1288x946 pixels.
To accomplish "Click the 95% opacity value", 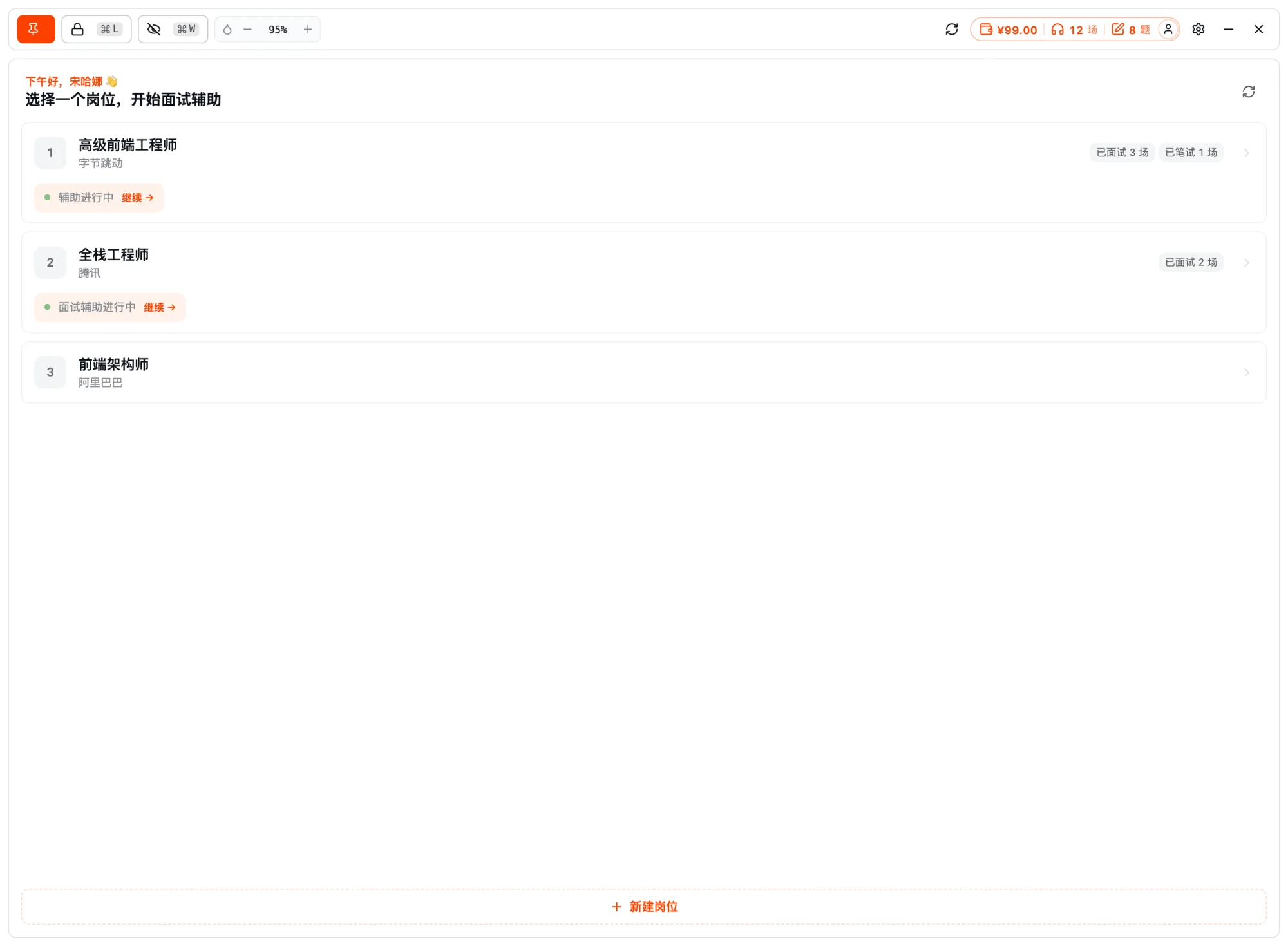I will coord(278,30).
